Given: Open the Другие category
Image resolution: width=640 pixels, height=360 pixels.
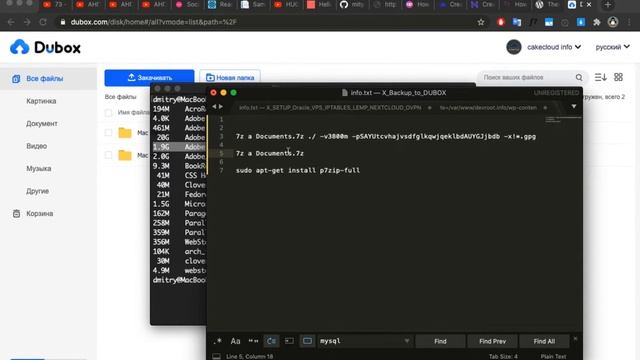Looking at the screenshot, I should point(38,191).
